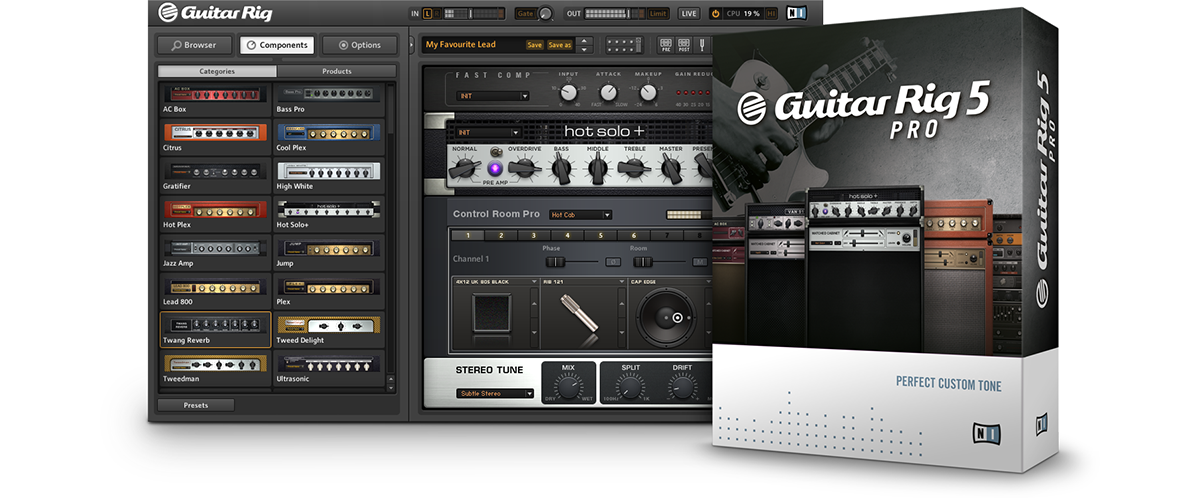Open the PRE tape deck
1200x498 pixels.
click(666, 45)
